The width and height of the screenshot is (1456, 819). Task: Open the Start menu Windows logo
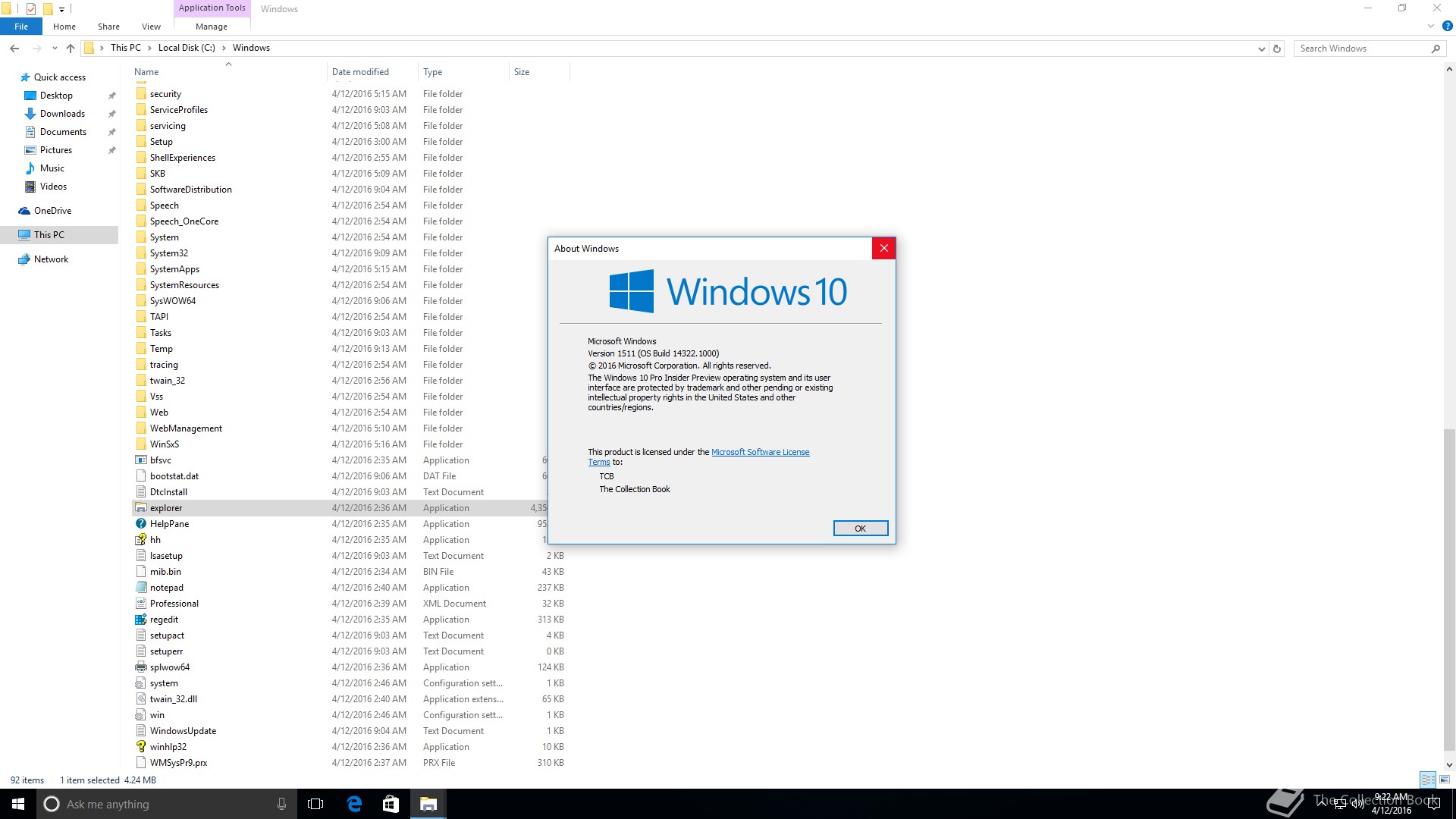coord(18,804)
